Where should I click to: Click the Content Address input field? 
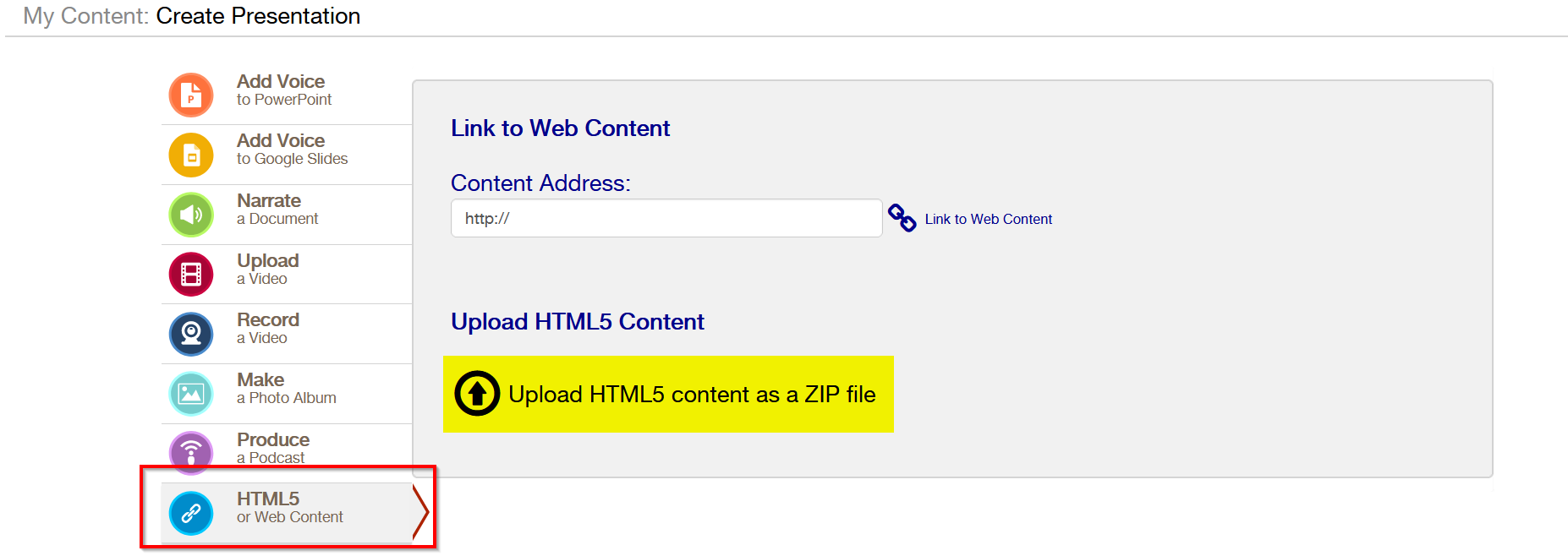pyautogui.click(x=666, y=218)
